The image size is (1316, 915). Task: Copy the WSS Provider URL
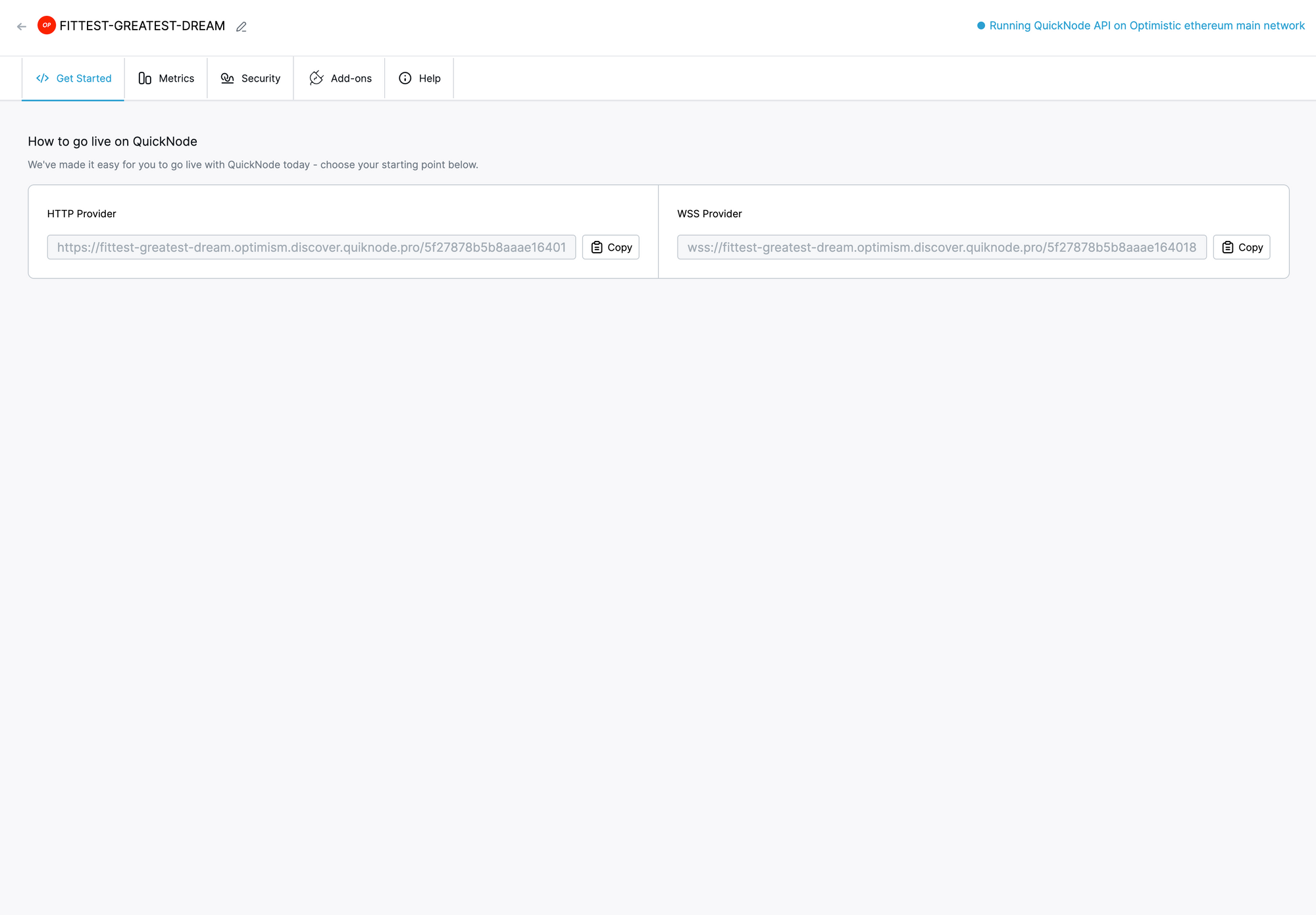[1241, 248]
